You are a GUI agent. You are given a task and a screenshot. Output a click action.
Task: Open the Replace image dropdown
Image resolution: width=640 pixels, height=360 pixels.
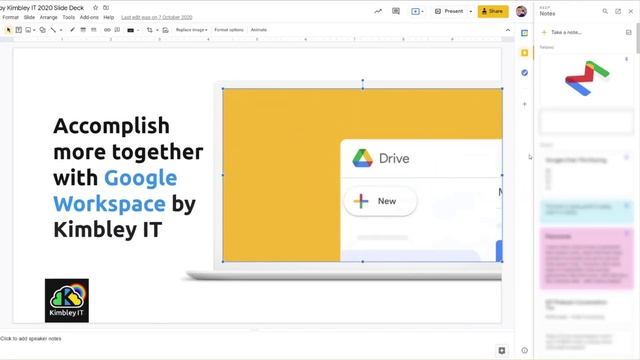(x=191, y=30)
